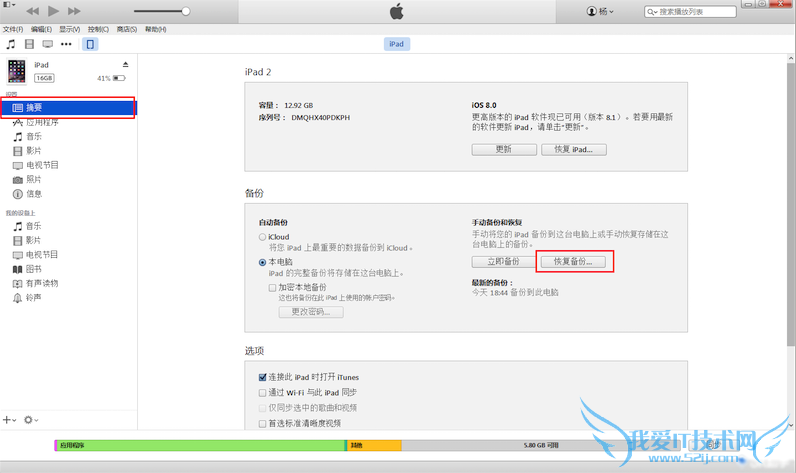Click the green 应用程序 storage bar segment

[201, 445]
